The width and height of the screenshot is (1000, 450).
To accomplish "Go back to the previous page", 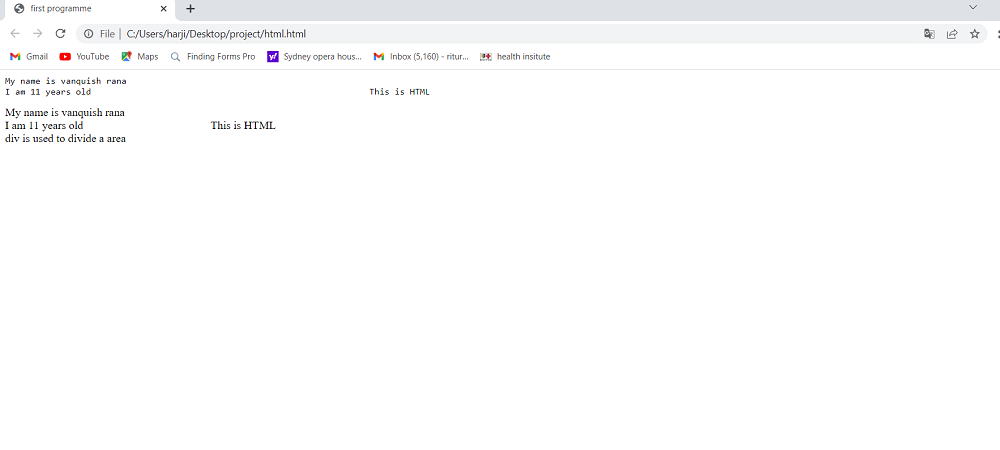I will pyautogui.click(x=15, y=33).
